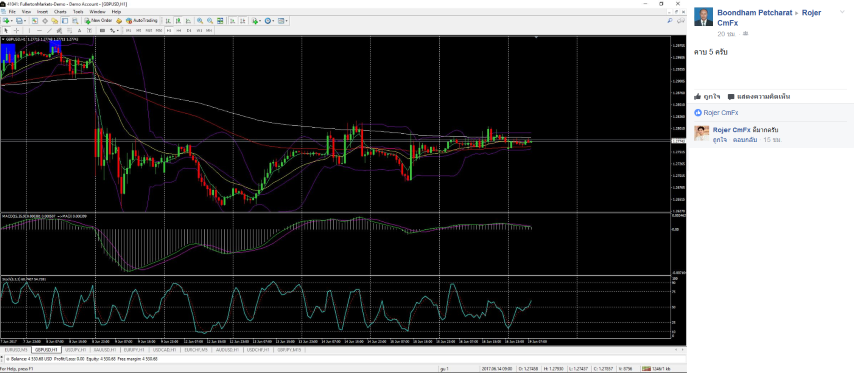Click the New Order toolbar button
Screen dimensions: 854x373
[x=99, y=21]
